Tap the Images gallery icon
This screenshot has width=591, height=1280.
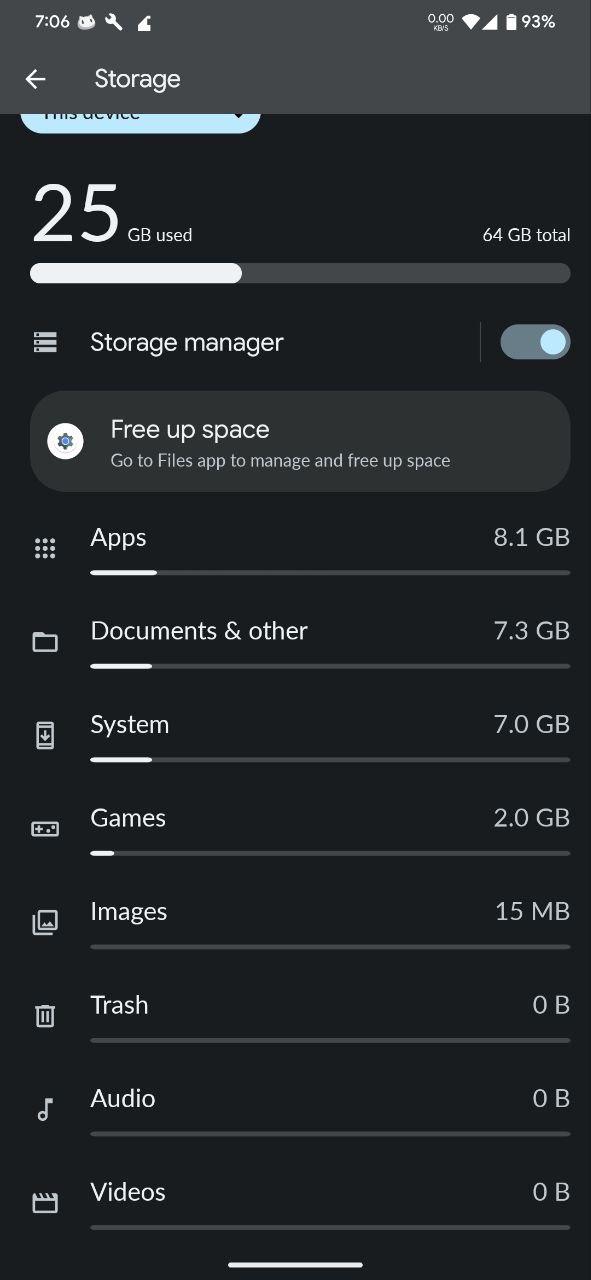pyautogui.click(x=45, y=922)
